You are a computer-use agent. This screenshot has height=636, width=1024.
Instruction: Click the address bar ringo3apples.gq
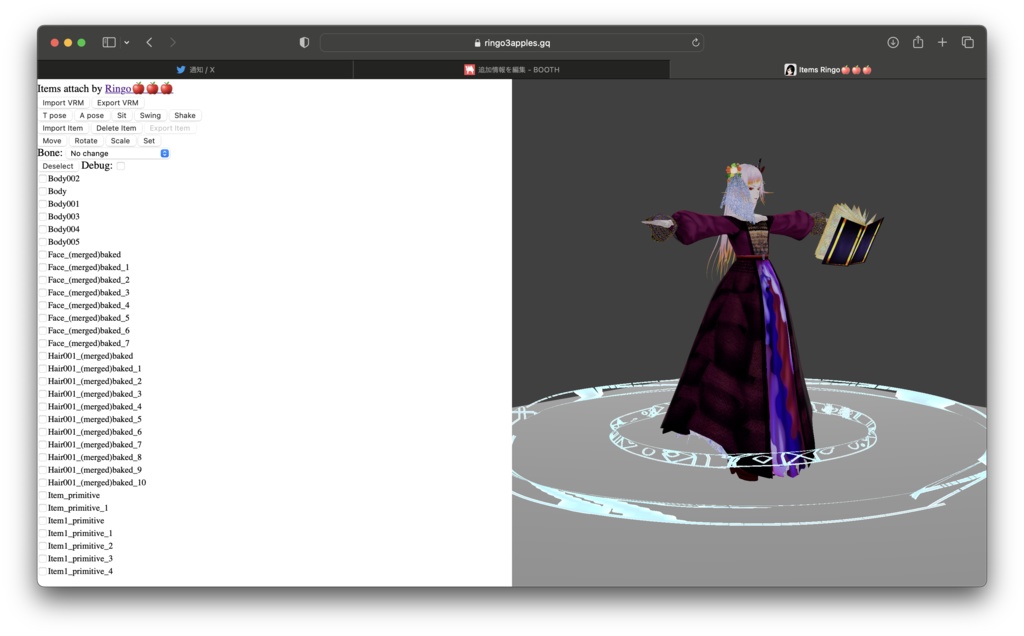point(511,42)
